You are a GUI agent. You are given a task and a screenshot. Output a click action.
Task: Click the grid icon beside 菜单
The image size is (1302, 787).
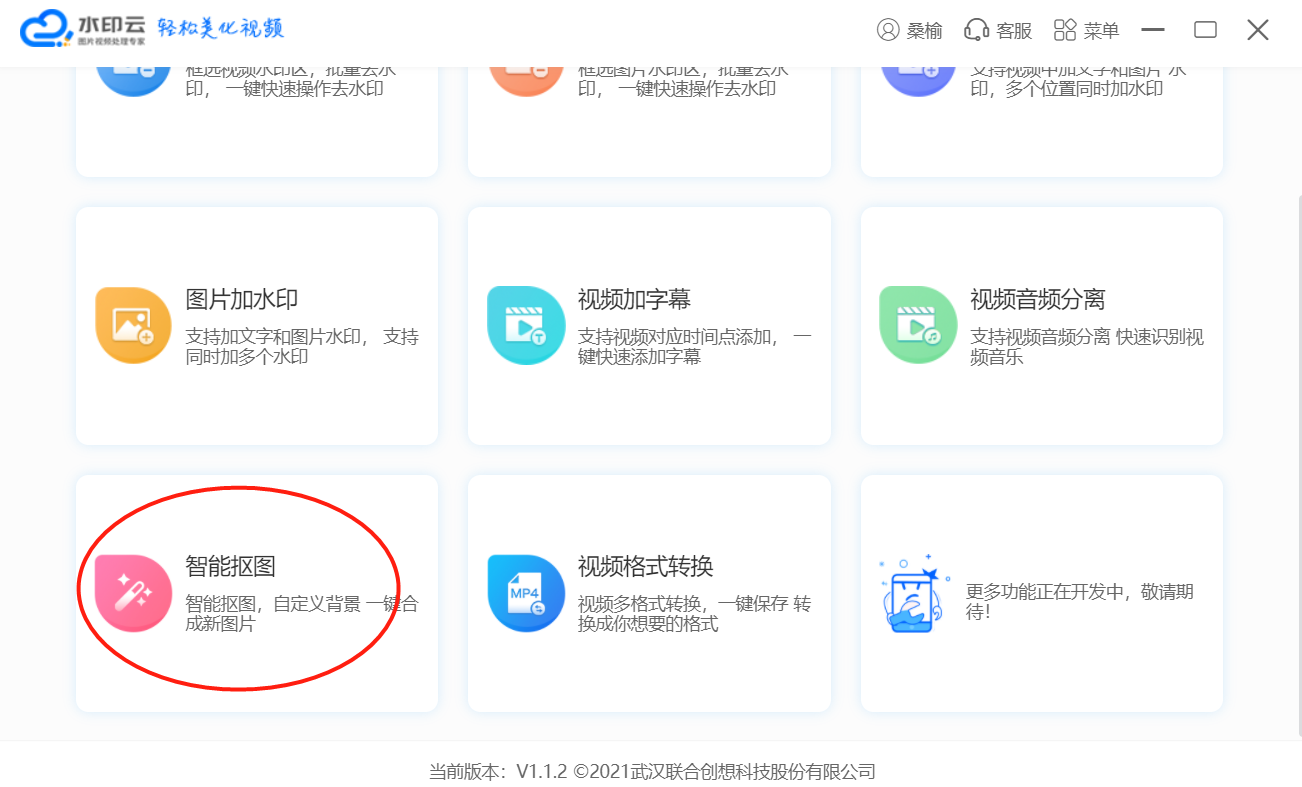tap(1065, 30)
